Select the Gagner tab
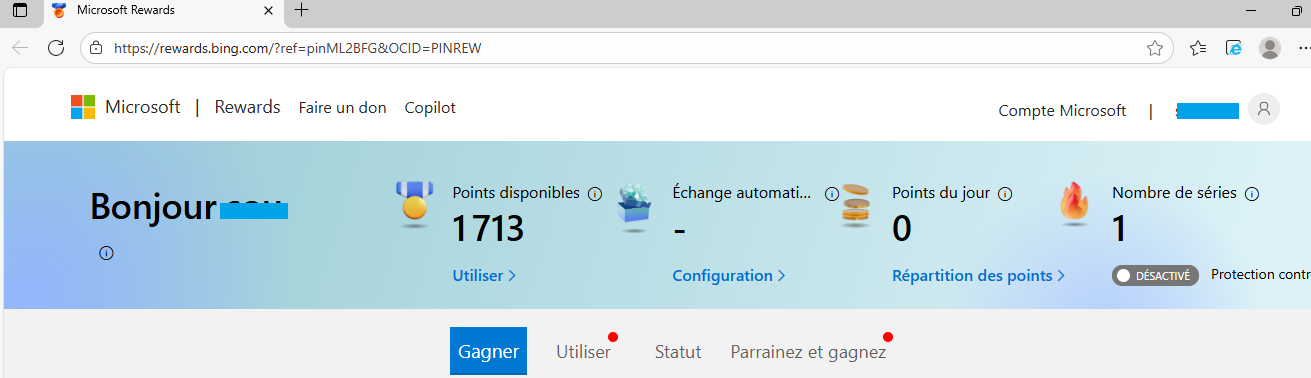The height and width of the screenshot is (378, 1311). pos(488,351)
